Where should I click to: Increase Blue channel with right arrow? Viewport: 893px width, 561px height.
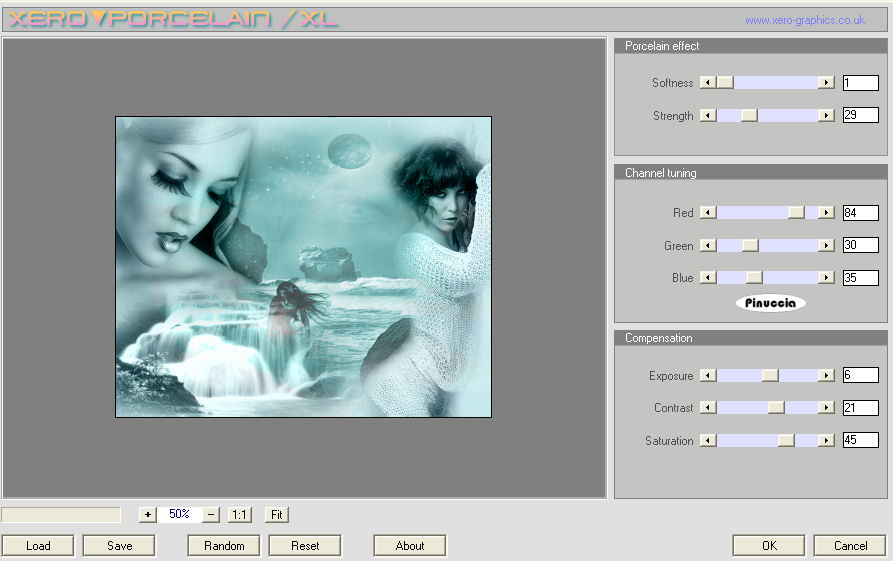[826, 277]
